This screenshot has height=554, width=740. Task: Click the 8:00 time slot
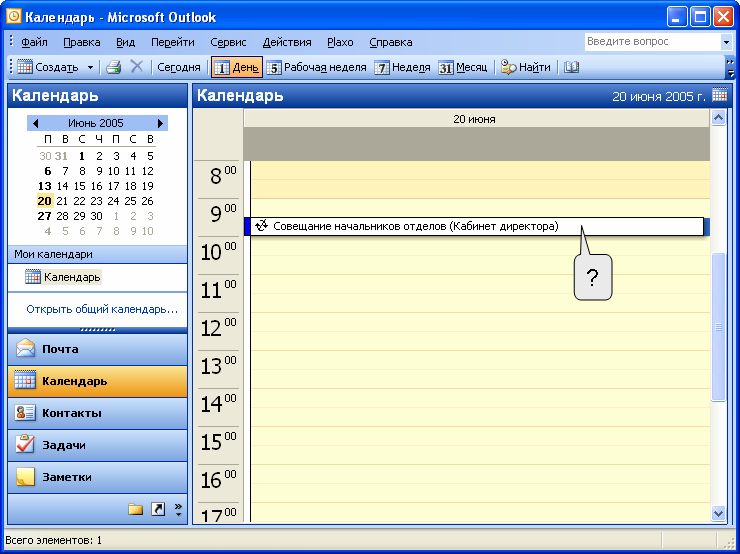point(479,170)
